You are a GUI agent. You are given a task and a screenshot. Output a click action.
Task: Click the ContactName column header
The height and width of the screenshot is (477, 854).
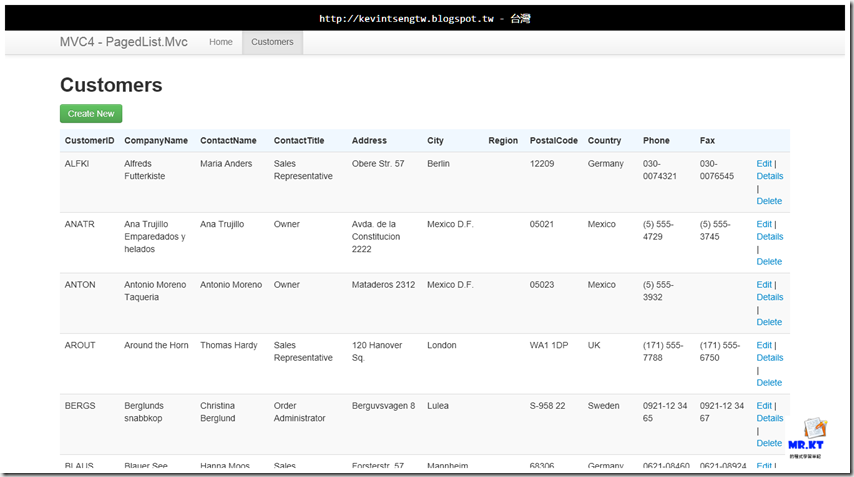pos(228,140)
